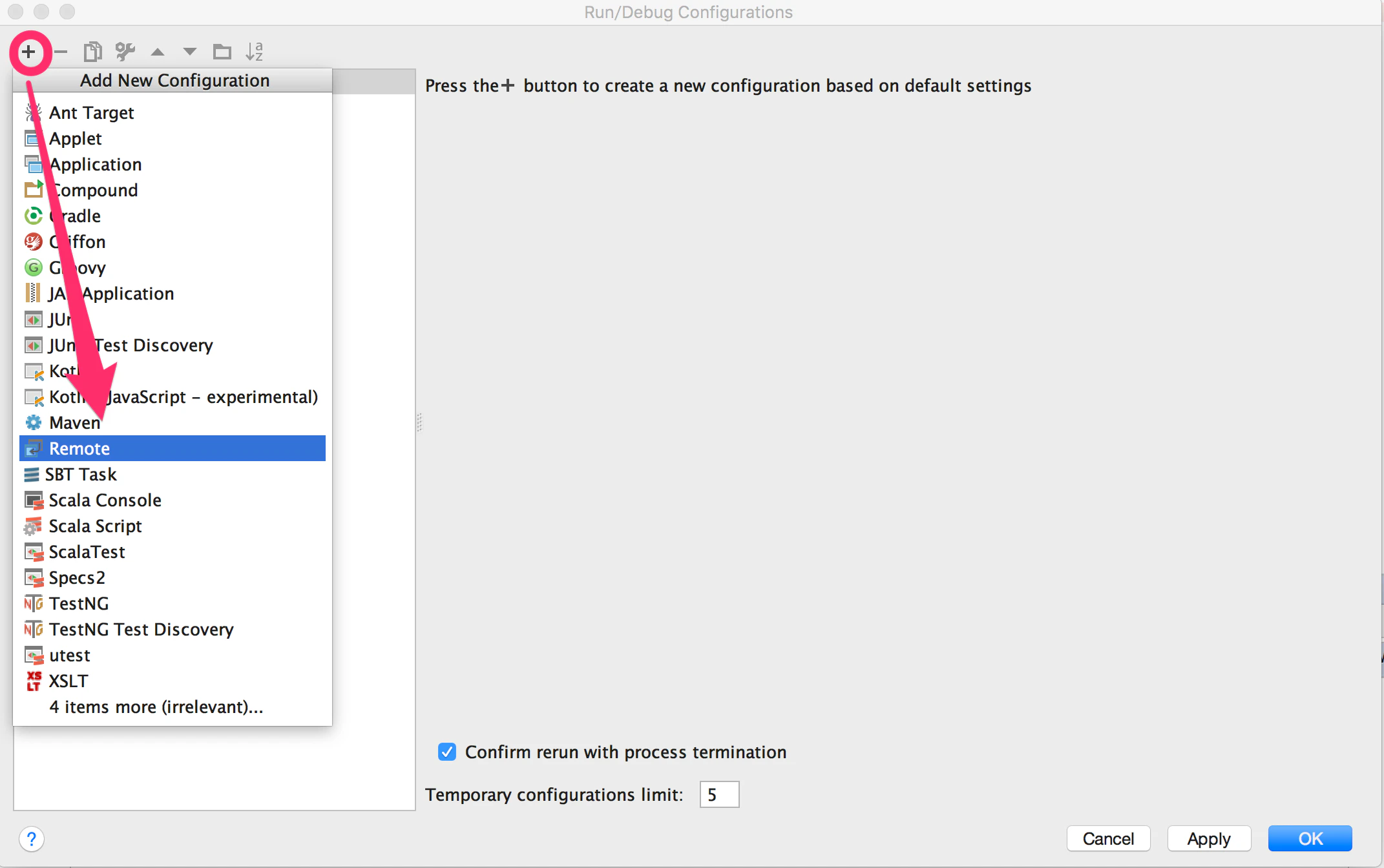
Task: Select the XSLT configuration entry
Action: 173,681
